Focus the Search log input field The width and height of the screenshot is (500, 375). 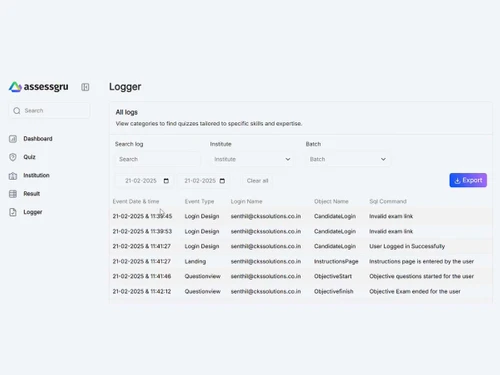pos(158,159)
